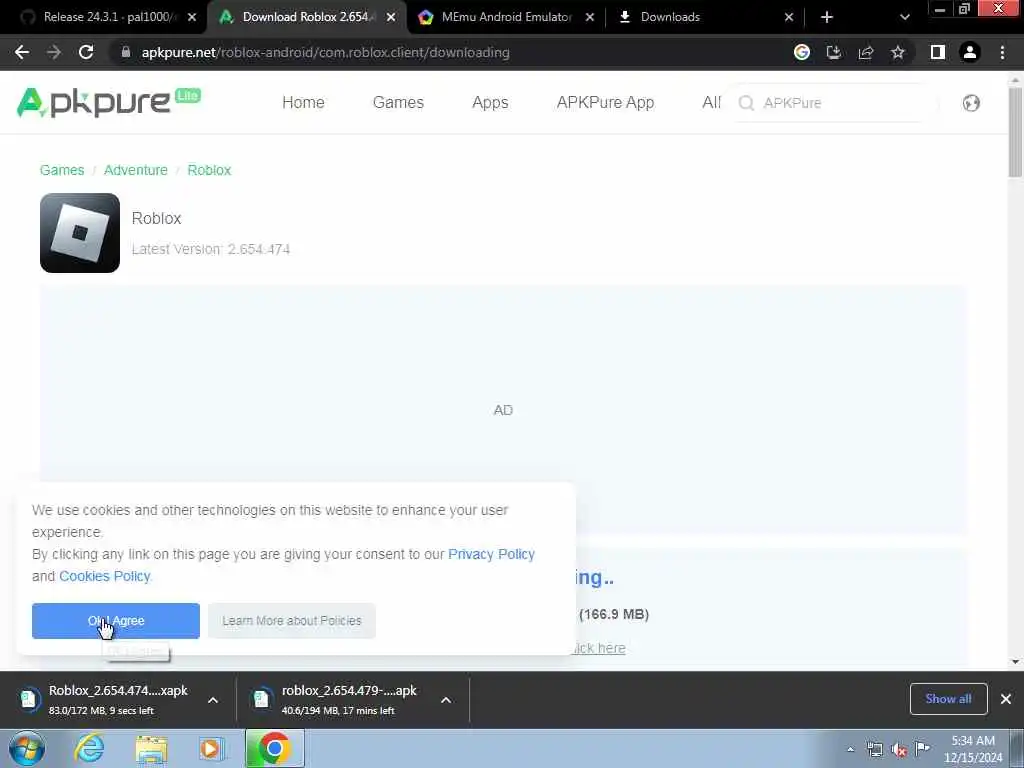
Task: Open the media player taskbar icon
Action: click(212, 748)
